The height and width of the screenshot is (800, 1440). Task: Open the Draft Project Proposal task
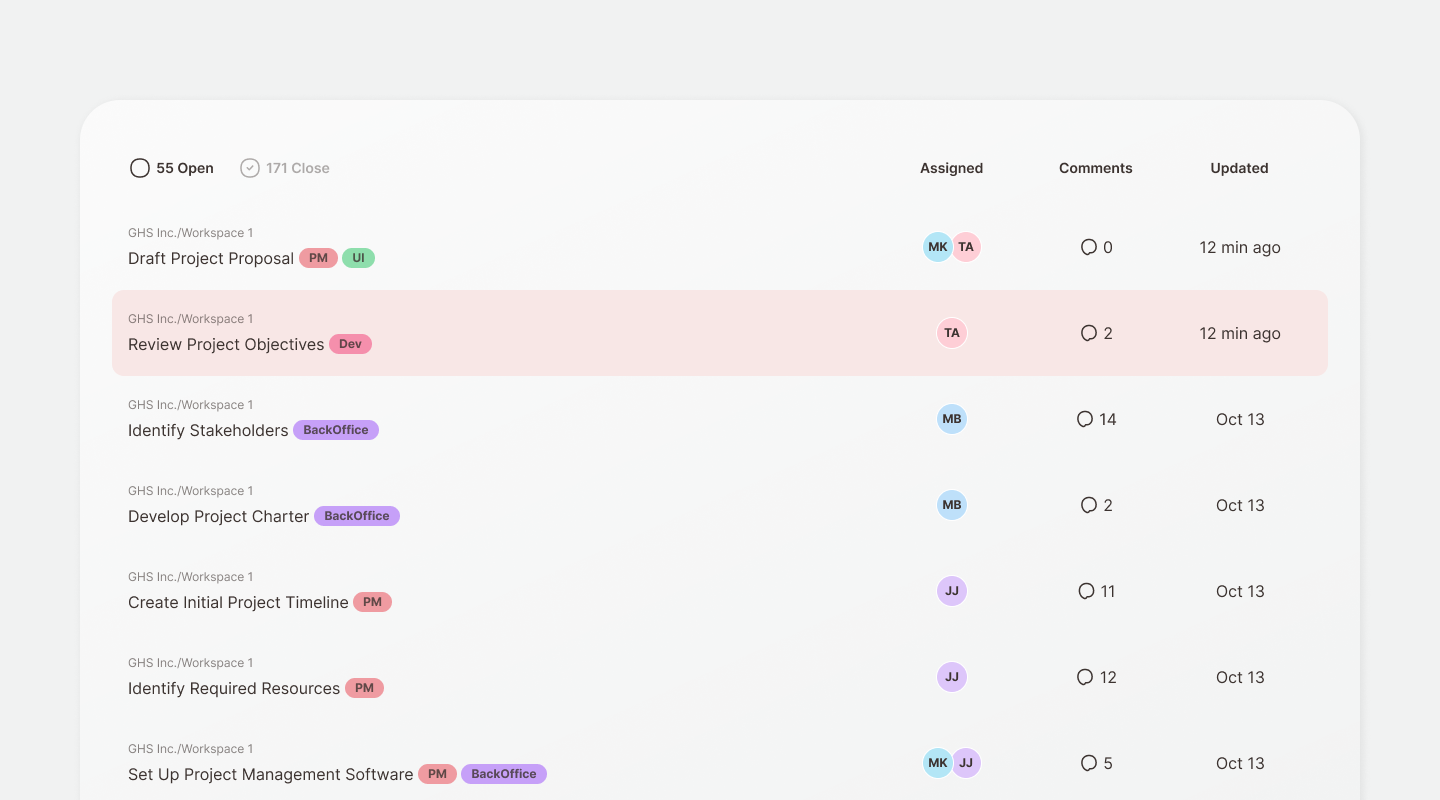211,258
